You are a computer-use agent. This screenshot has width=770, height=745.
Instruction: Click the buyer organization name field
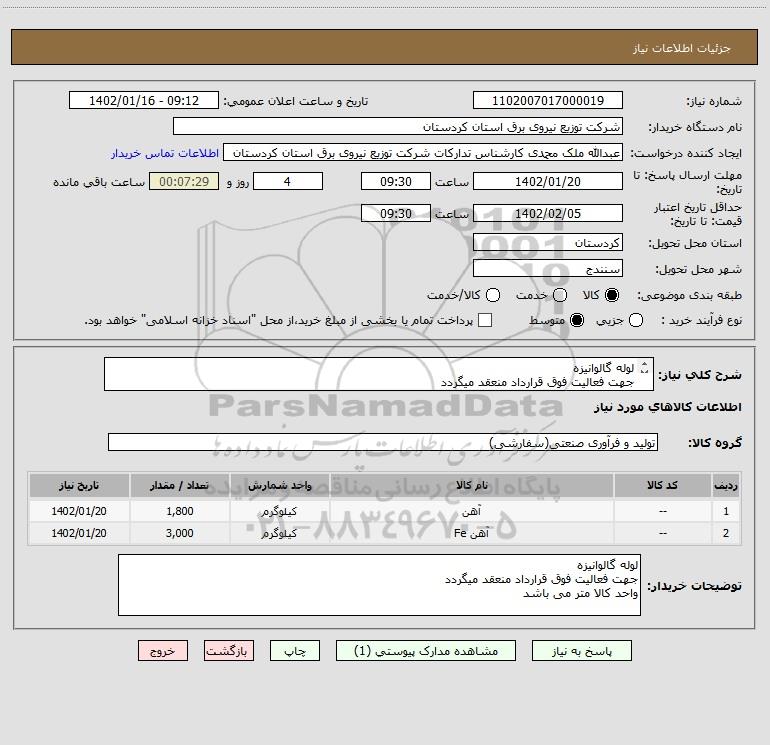(x=398, y=126)
